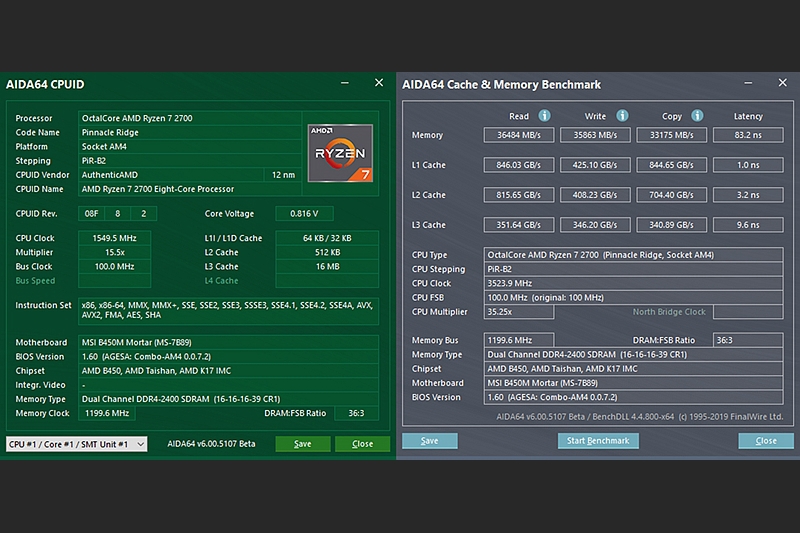800x533 pixels.
Task: Click benchmark CPU Clock field 3523.9 MHz
Action: (x=633, y=283)
